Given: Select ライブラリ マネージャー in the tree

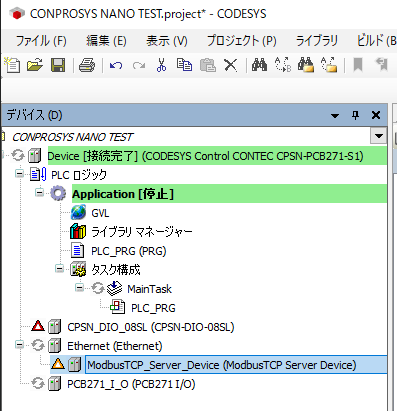Looking at the screenshot, I should [x=142, y=232].
